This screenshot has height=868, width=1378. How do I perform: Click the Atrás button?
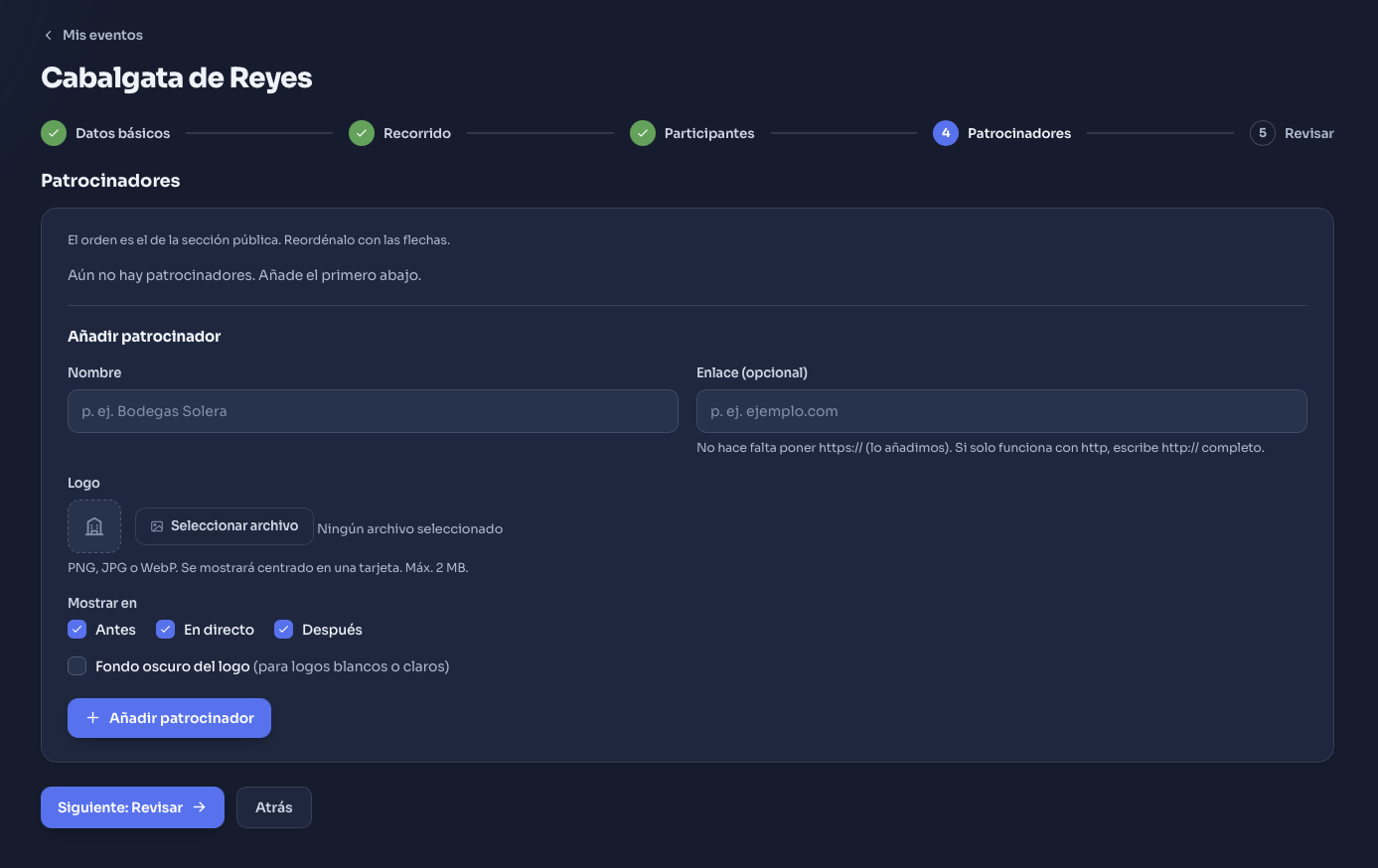tap(274, 807)
